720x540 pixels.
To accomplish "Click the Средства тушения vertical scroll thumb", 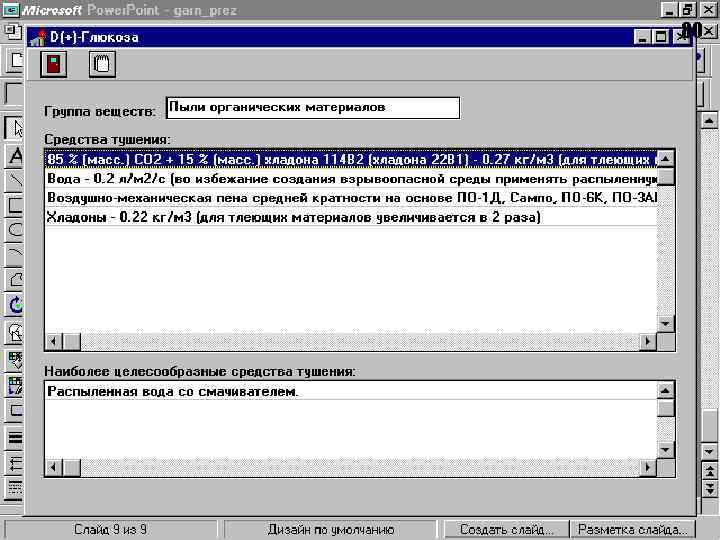I will [665, 176].
